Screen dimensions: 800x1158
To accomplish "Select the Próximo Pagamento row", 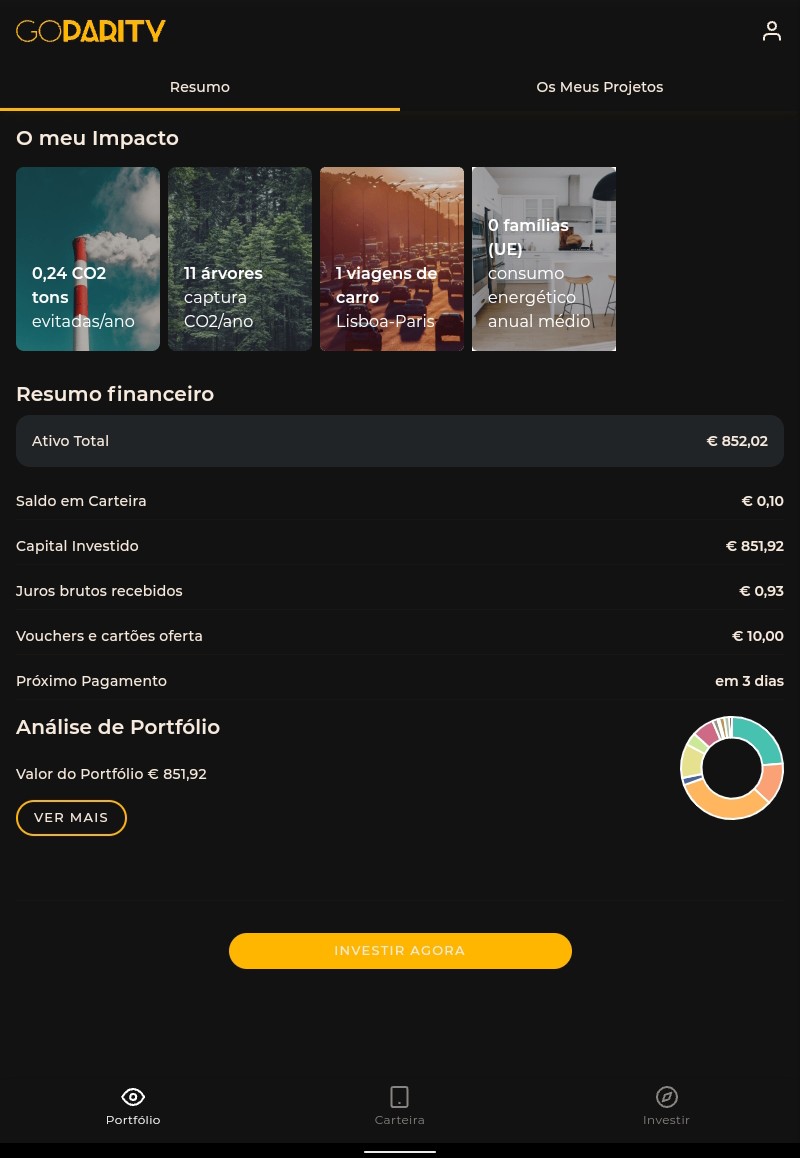I will pyautogui.click(x=400, y=681).
